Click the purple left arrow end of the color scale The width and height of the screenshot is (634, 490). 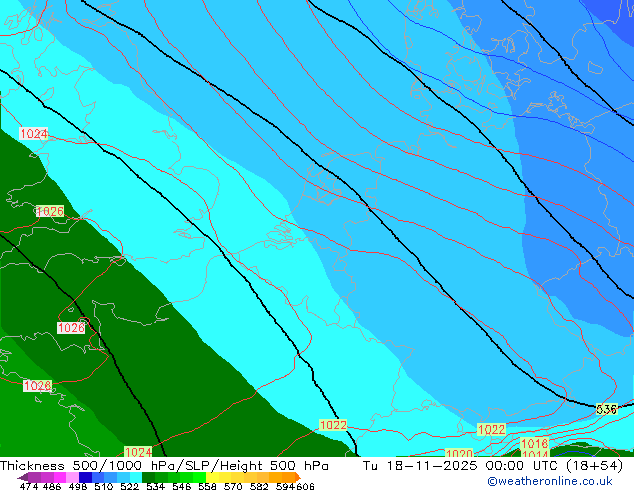click(22, 477)
